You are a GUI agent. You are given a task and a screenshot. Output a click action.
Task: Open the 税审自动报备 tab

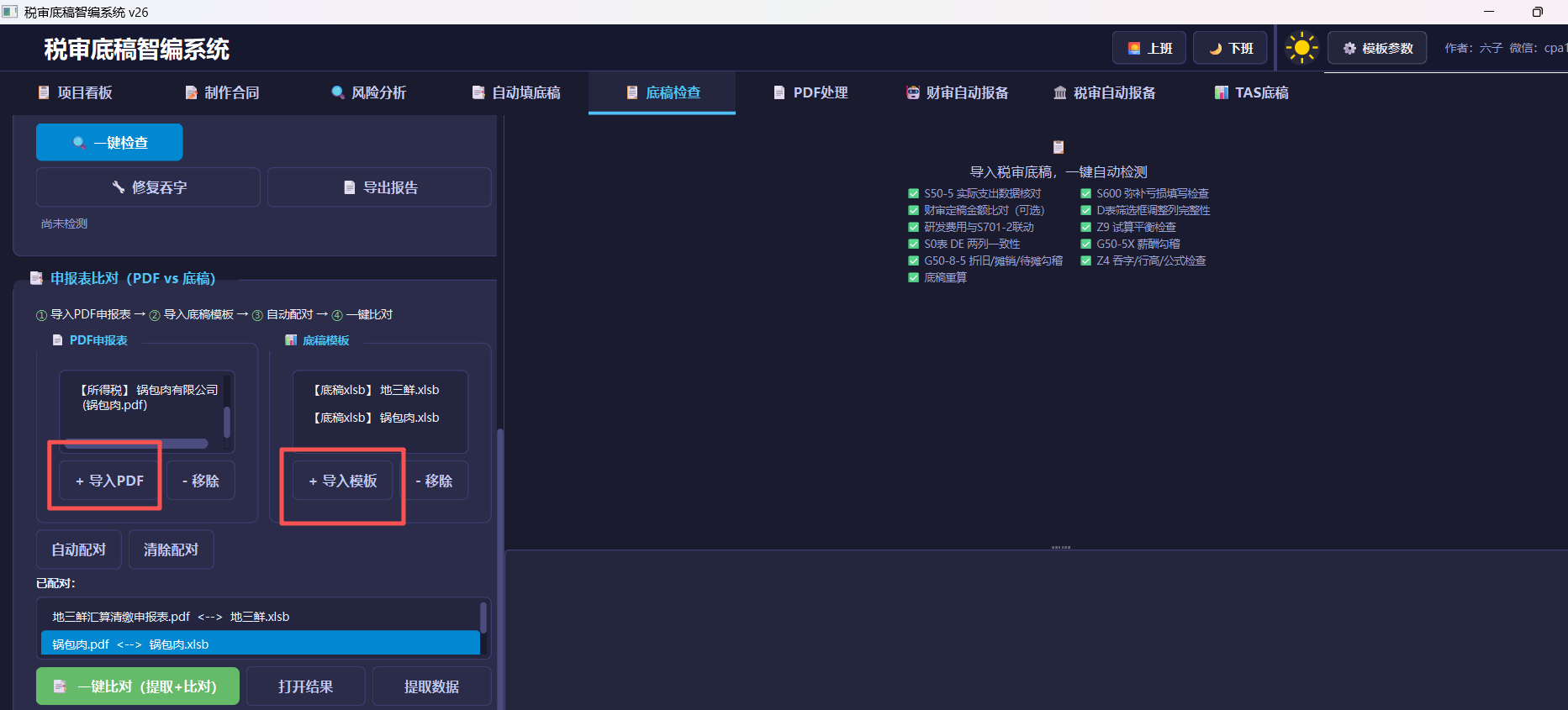tap(1104, 92)
